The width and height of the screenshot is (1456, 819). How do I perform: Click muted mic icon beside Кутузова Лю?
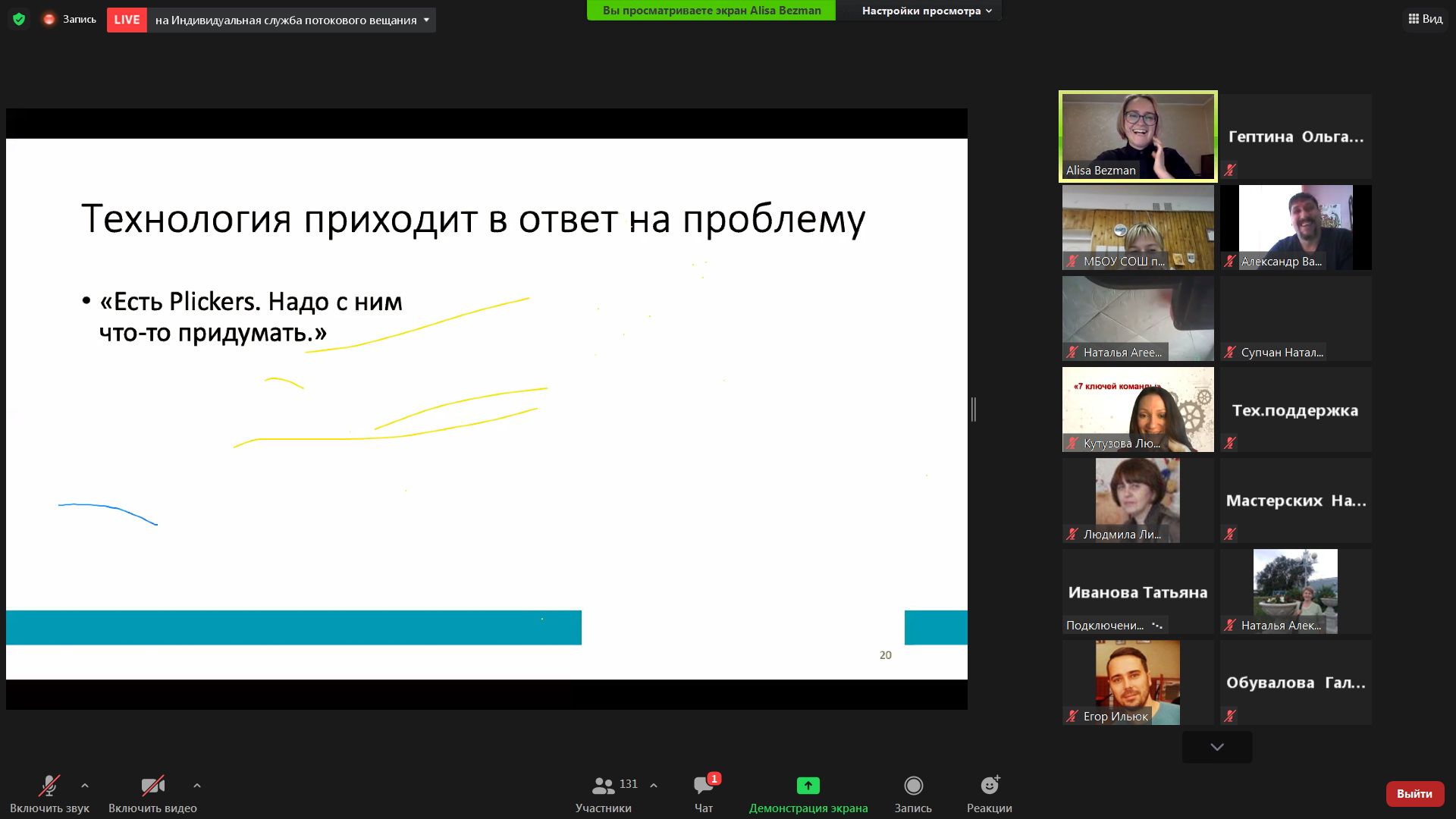1072,443
